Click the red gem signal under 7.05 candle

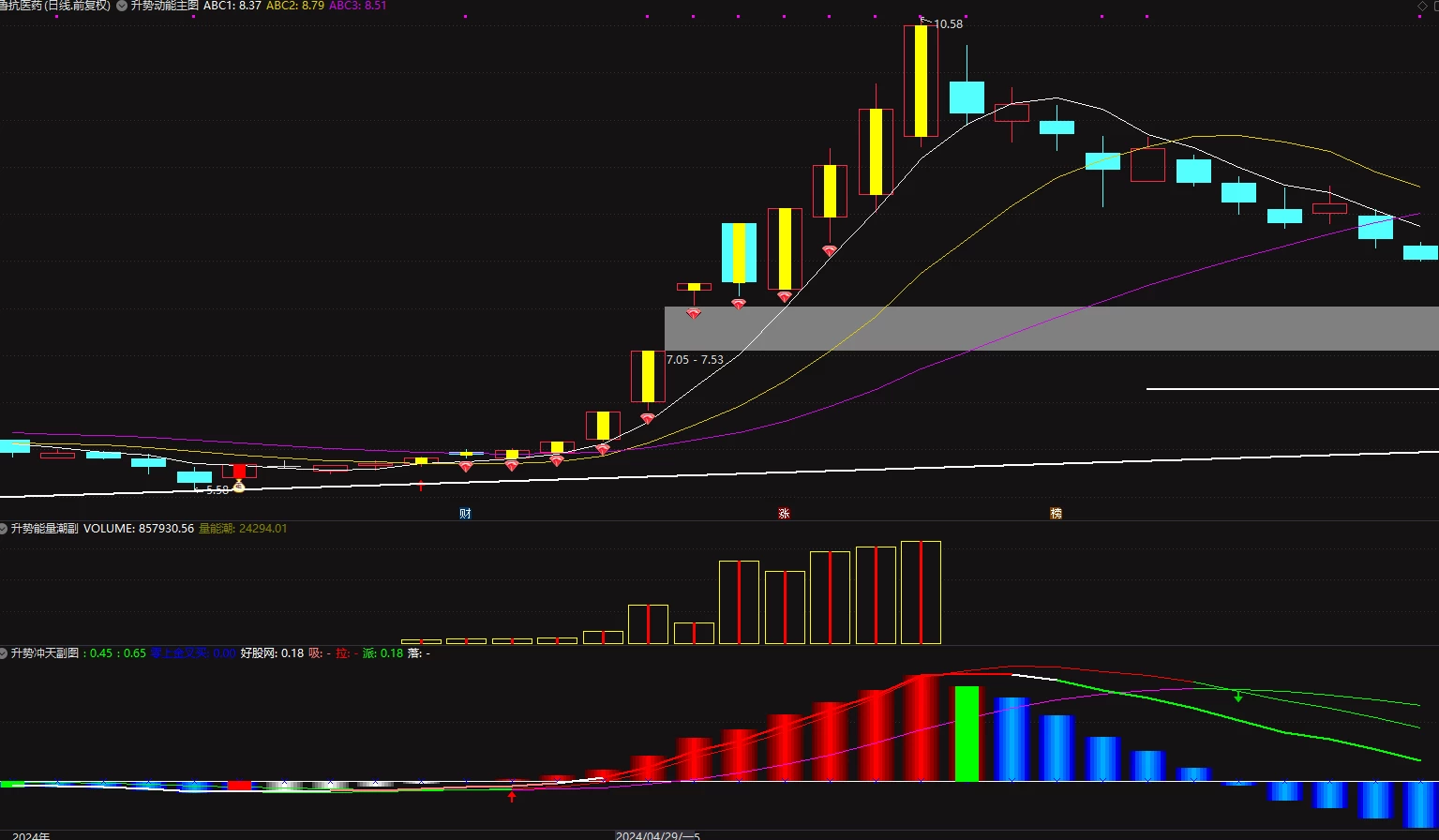click(647, 418)
